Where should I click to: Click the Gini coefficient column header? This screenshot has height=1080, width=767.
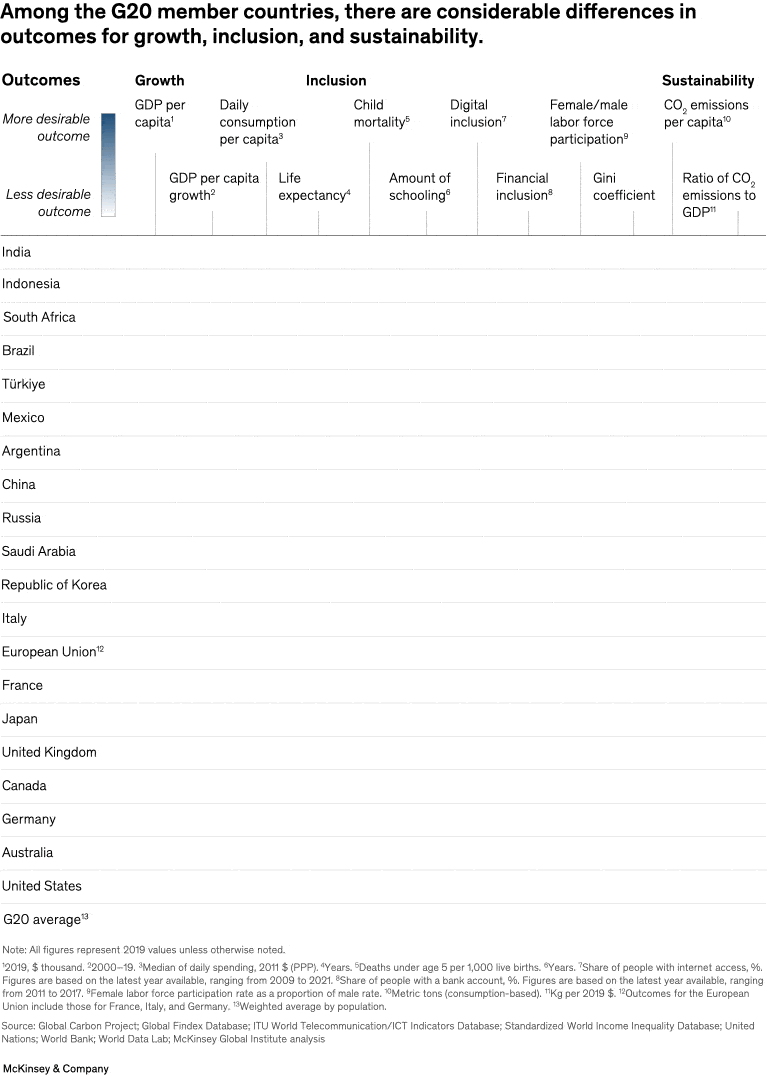pyautogui.click(x=624, y=187)
